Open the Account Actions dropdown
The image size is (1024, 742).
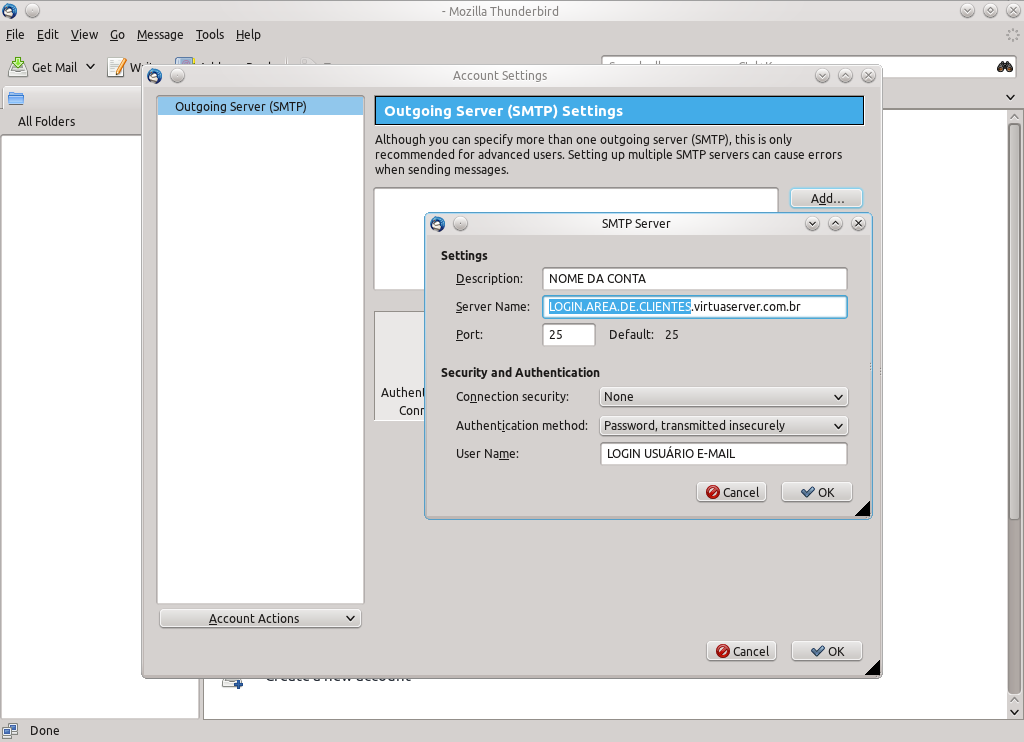pyautogui.click(x=260, y=619)
